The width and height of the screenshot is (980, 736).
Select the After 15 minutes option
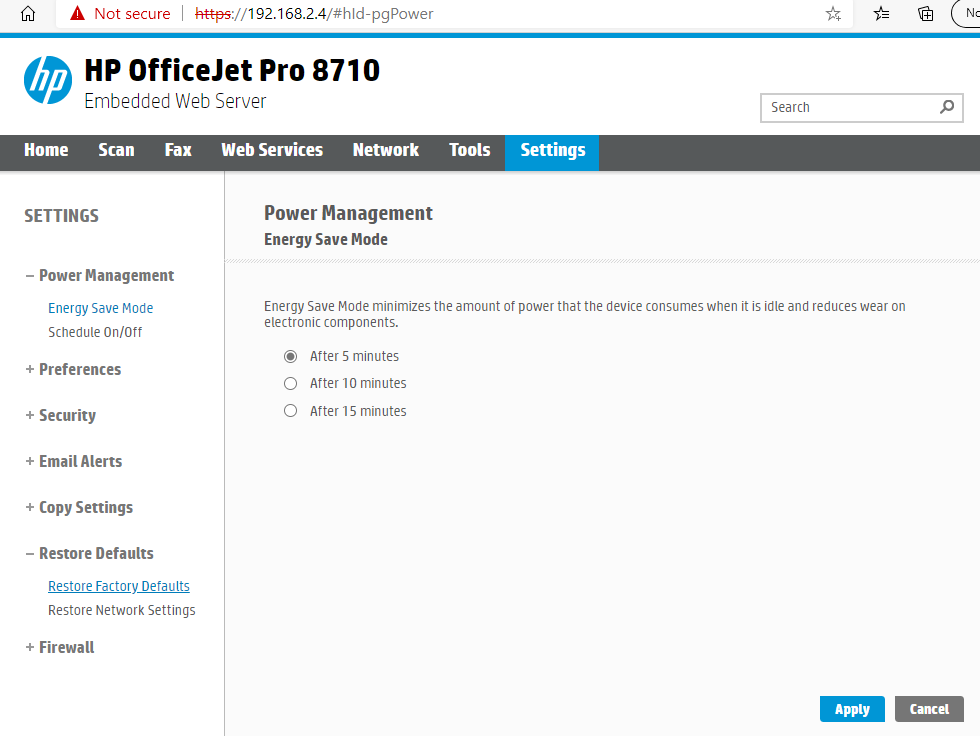290,410
